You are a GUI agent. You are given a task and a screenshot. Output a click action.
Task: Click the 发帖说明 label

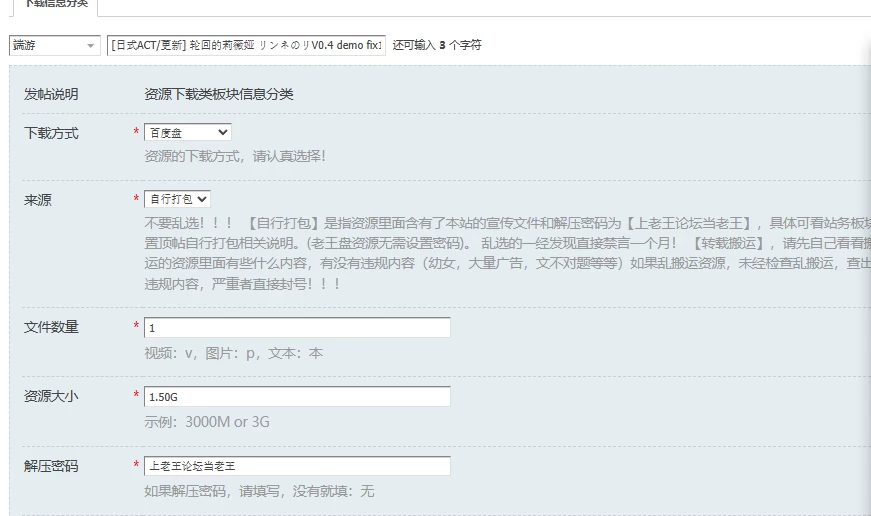tap(51, 94)
